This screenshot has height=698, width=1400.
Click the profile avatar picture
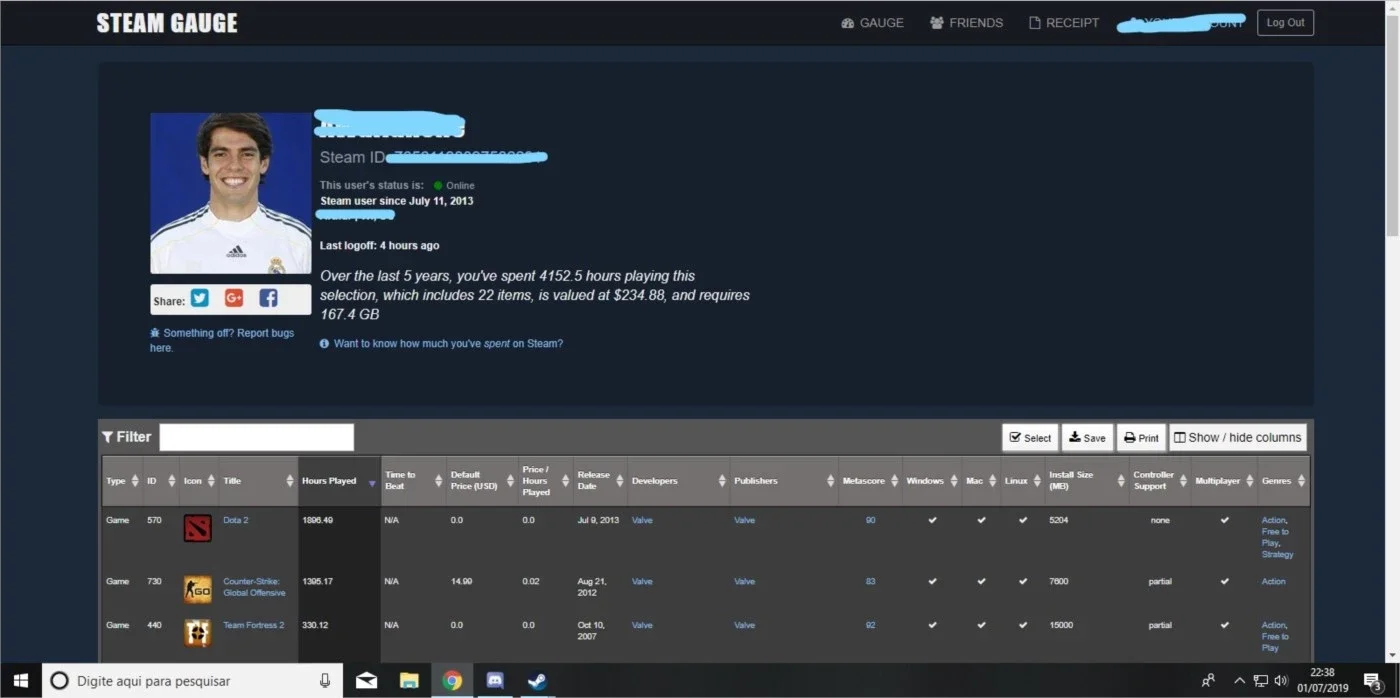click(x=231, y=193)
